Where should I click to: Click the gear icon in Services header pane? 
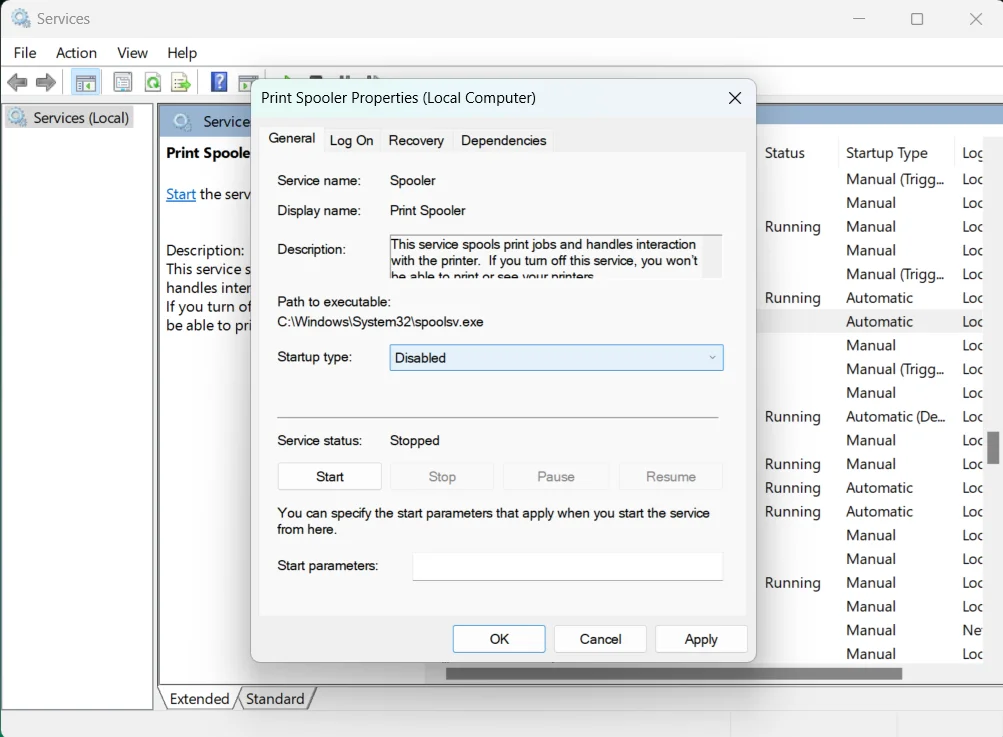(182, 122)
